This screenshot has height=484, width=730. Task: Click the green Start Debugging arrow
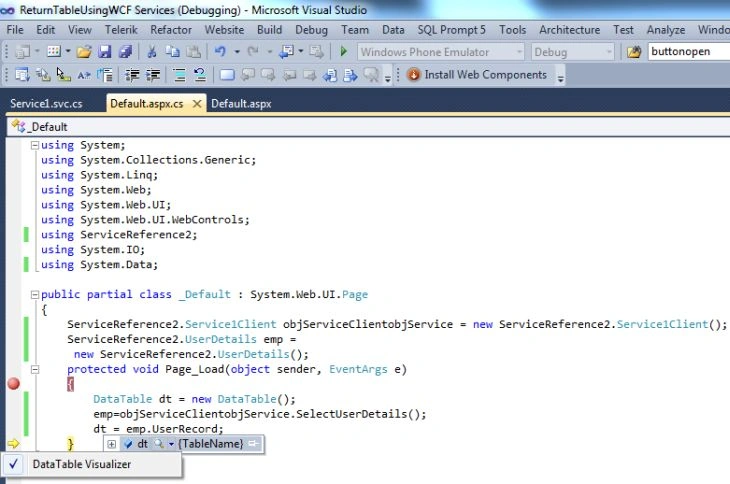point(344,51)
